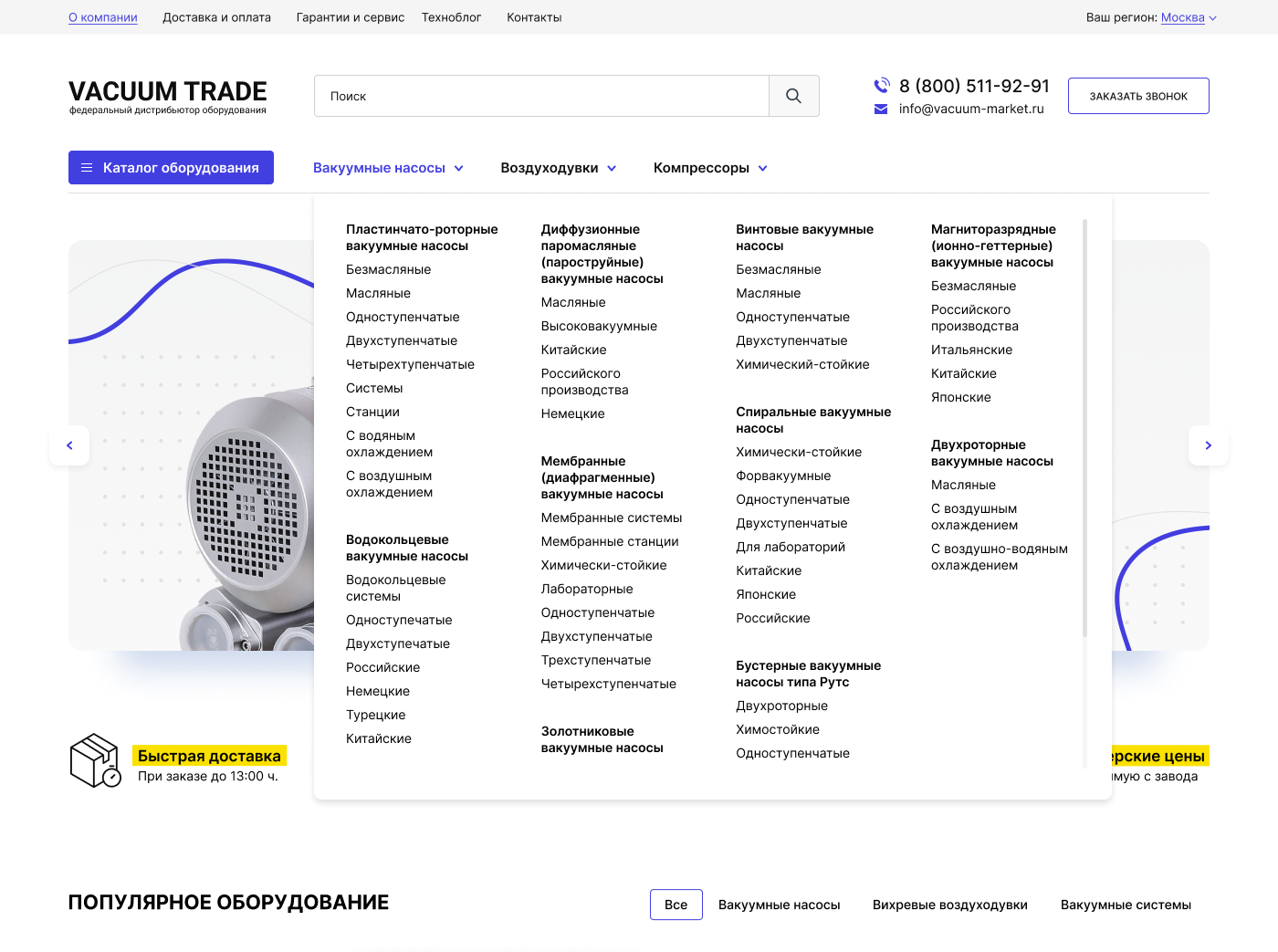1278x952 pixels.
Task: Click the fast delivery box icon
Action: pyautogui.click(x=95, y=760)
